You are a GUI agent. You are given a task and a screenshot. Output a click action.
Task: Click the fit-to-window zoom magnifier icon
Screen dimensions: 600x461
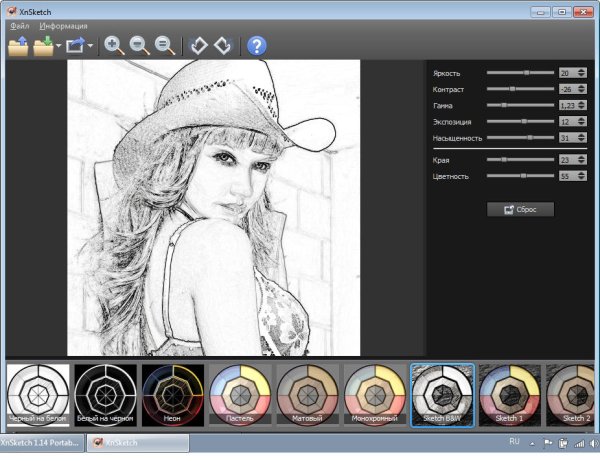(163, 46)
